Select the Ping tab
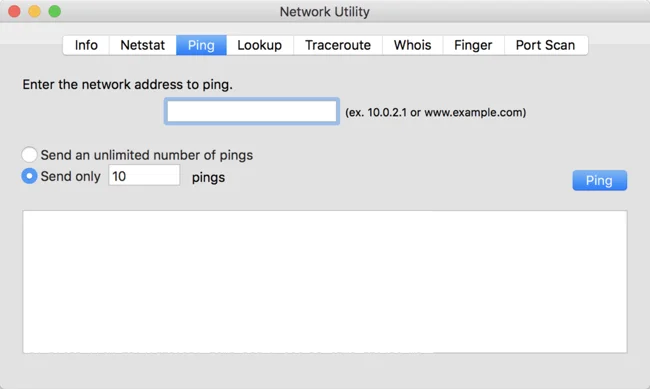Screen dimensions: 650x389 click(x=201, y=45)
